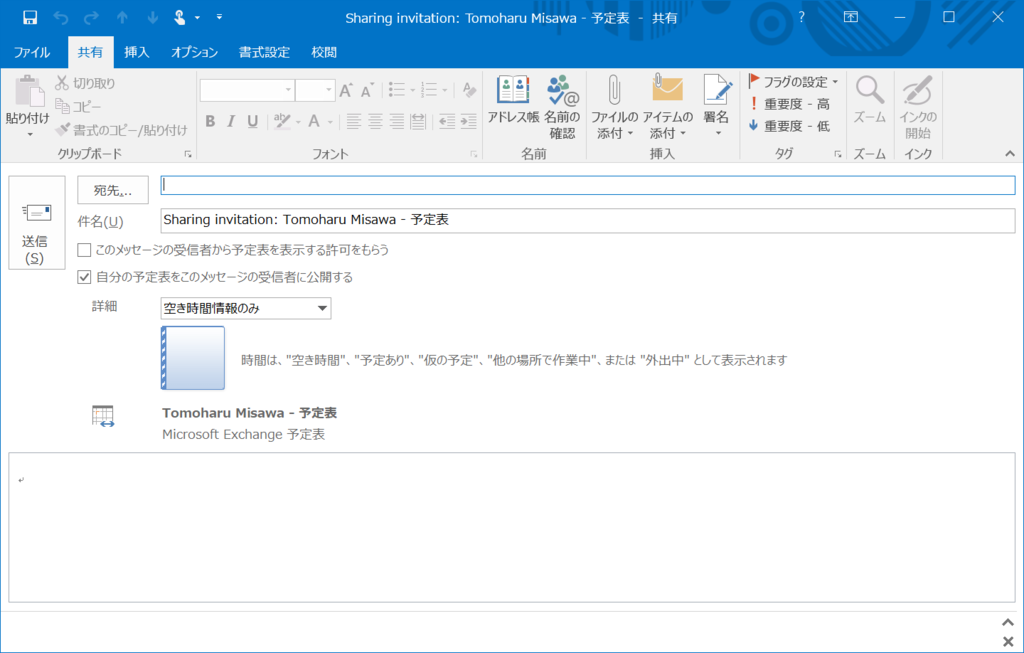Switch to the オプション tab
Image resolution: width=1024 pixels, height=653 pixels.
[194, 52]
